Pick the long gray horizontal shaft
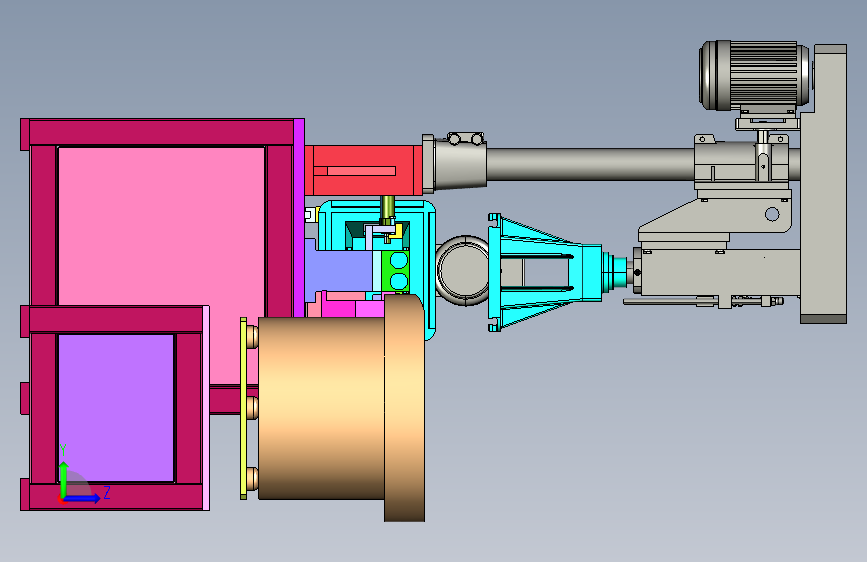The width and height of the screenshot is (867, 562). click(x=590, y=163)
